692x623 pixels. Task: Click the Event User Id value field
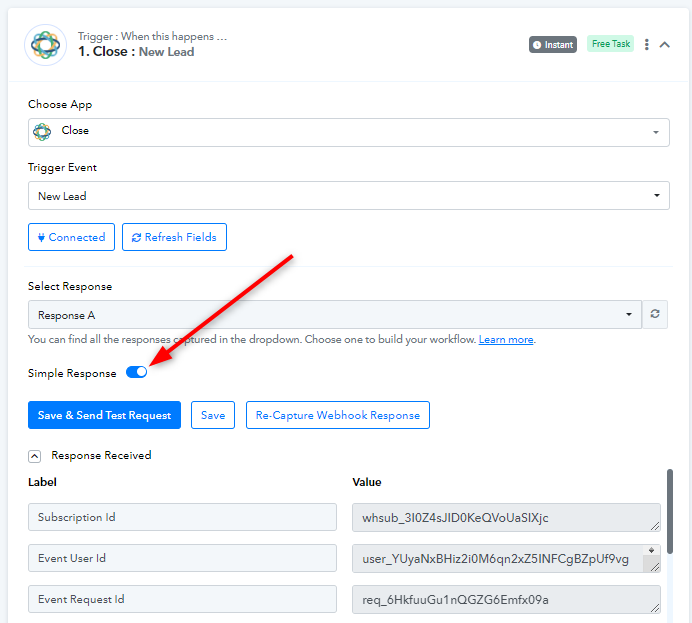[x=506, y=558]
